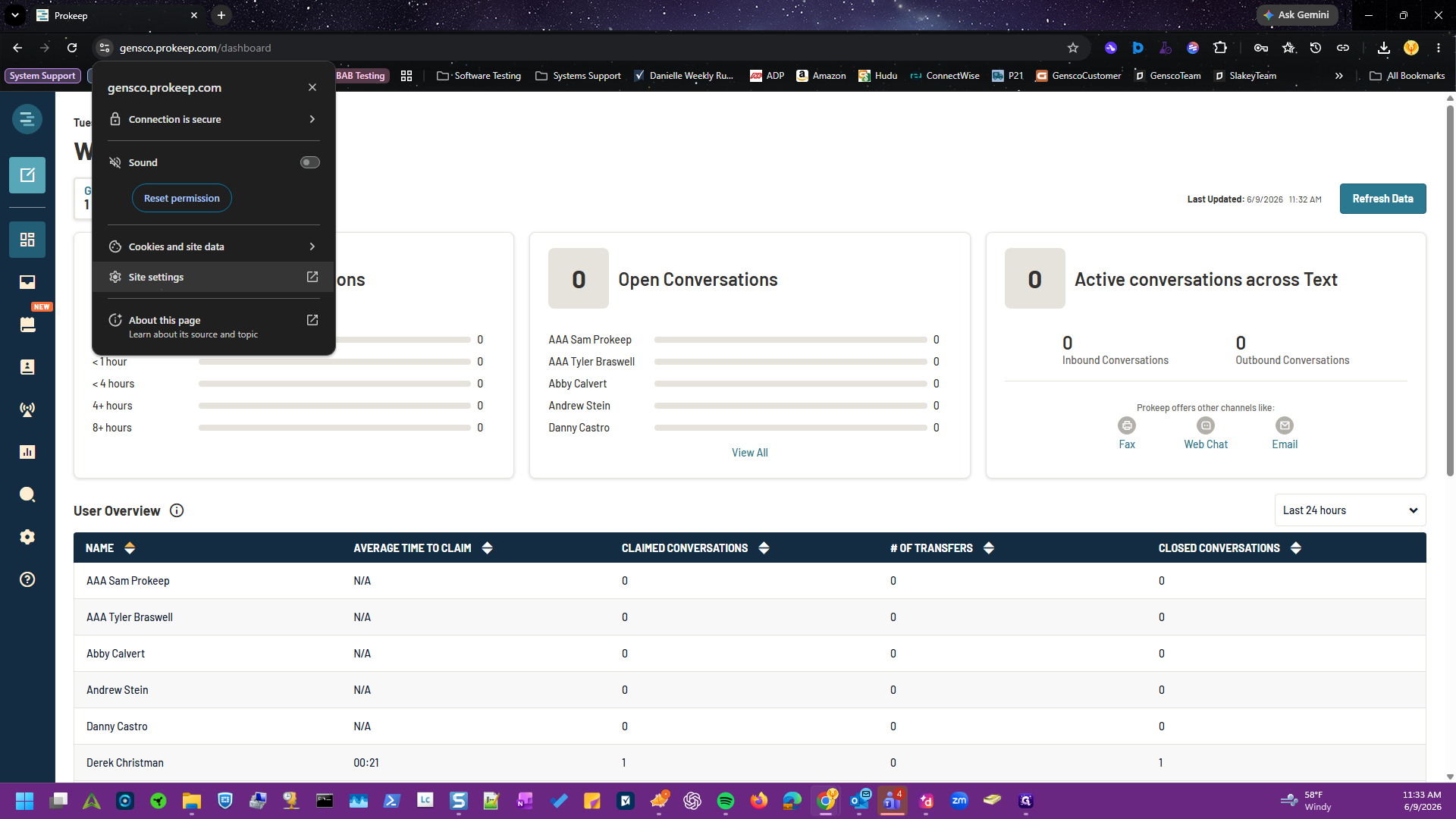
Task: Open Spotify from the taskbar
Action: (x=726, y=801)
